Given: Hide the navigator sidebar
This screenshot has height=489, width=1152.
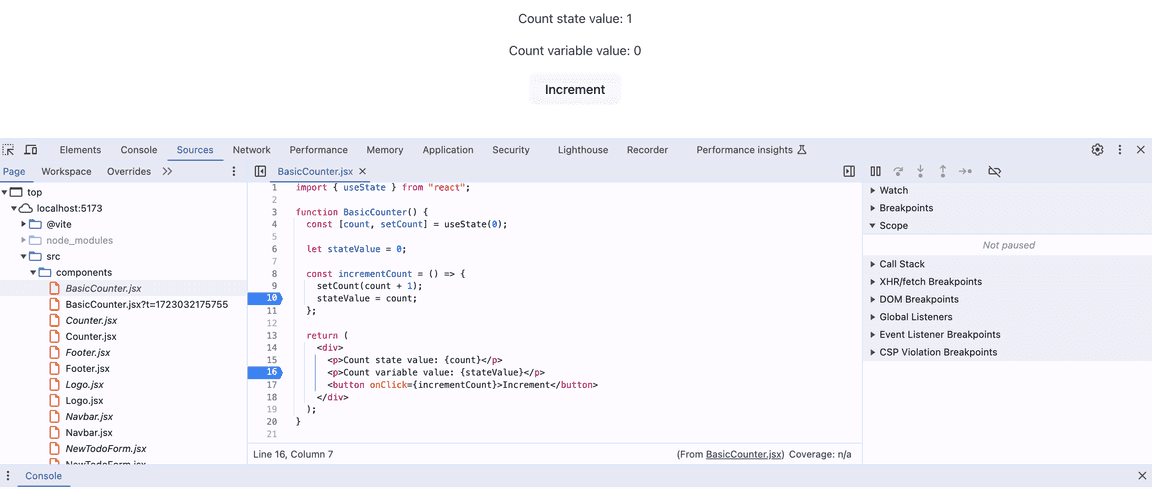Looking at the screenshot, I should tap(260, 171).
